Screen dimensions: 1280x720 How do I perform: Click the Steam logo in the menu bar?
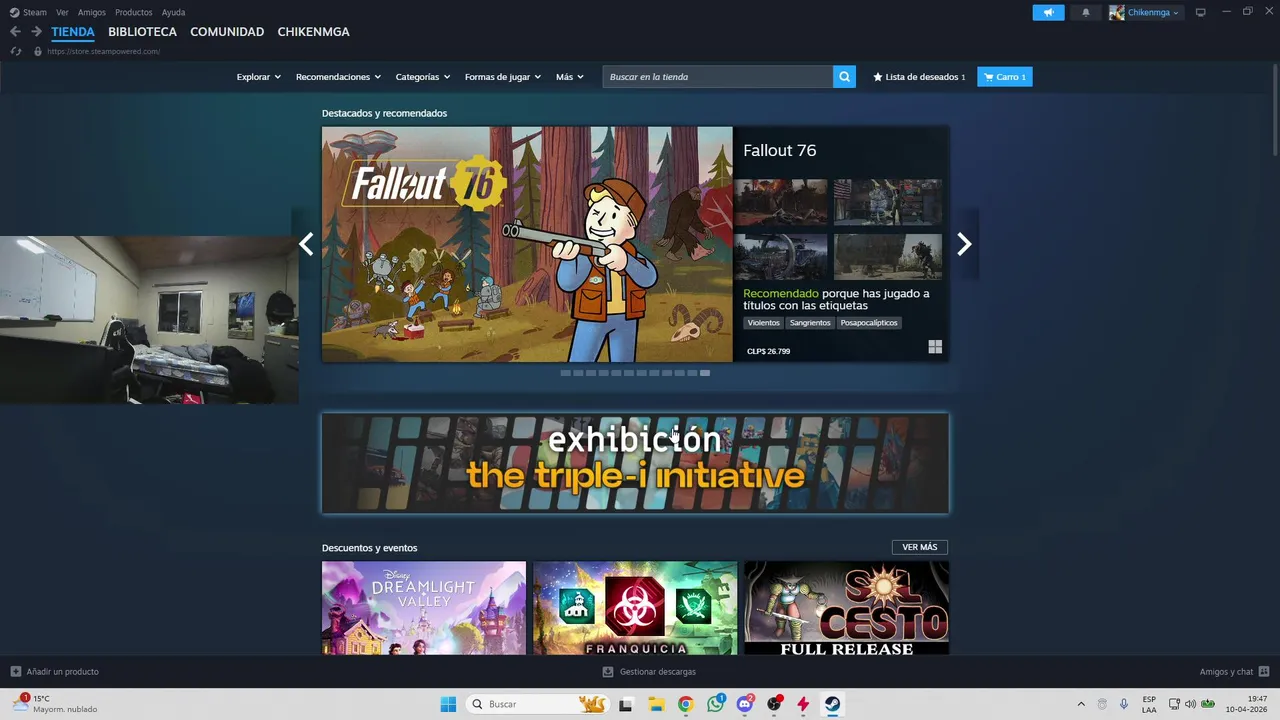coord(14,13)
